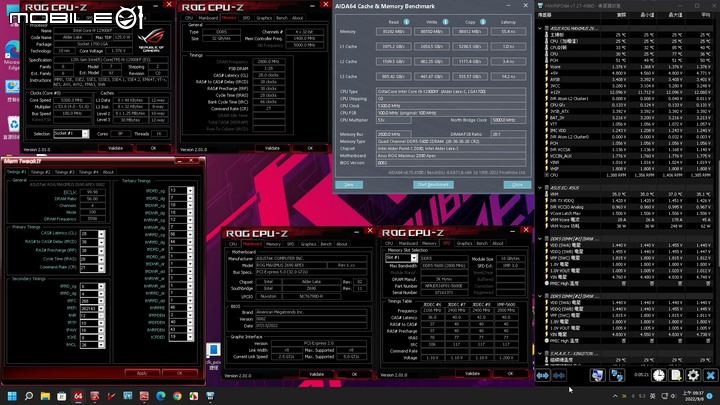Collapse ASUS EC sensor group in HWiNFO
The height and width of the screenshot is (405, 720).
pyautogui.click(x=540, y=188)
